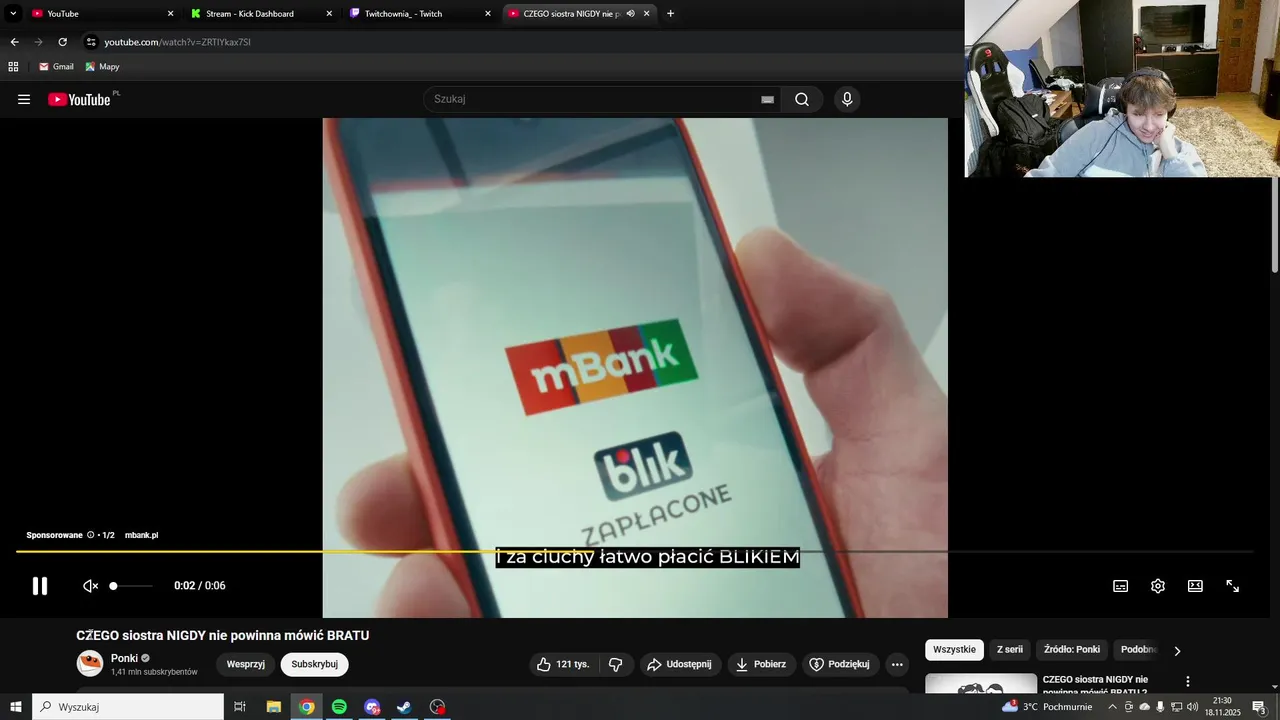Open the on-screen keyboard icon in search box
This screenshot has width=1280, height=720.
(x=767, y=99)
